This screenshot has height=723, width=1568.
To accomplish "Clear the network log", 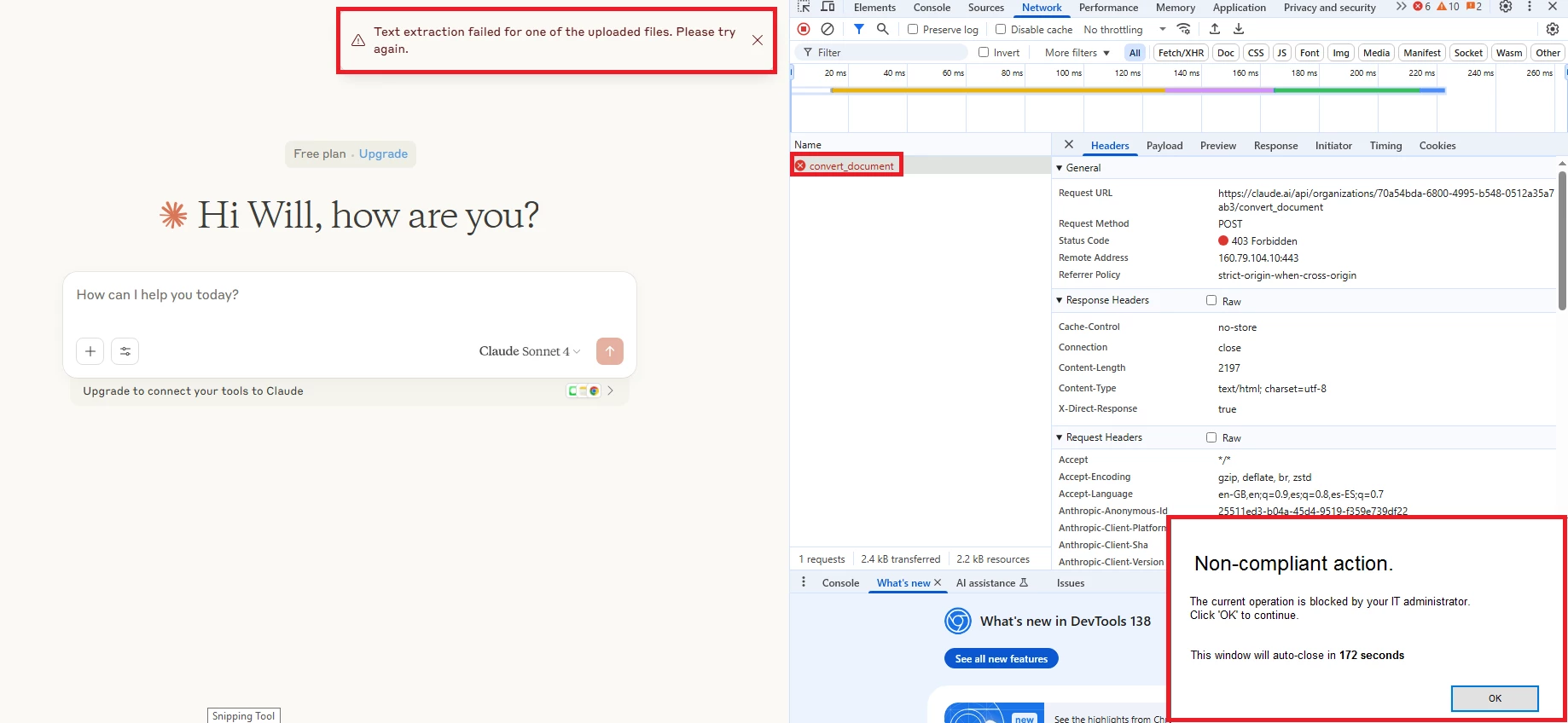I will [828, 29].
